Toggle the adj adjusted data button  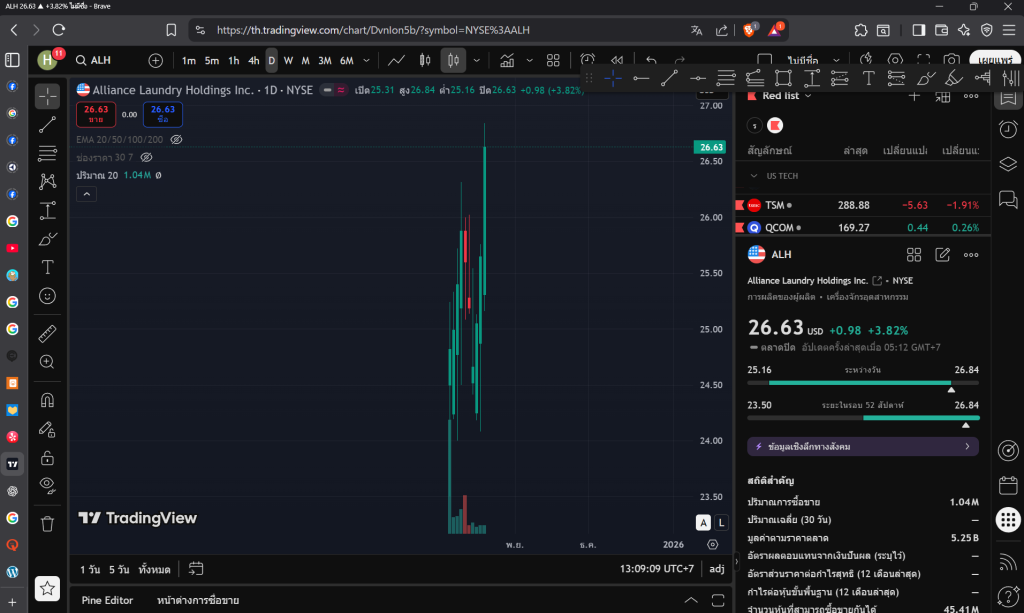(x=716, y=569)
